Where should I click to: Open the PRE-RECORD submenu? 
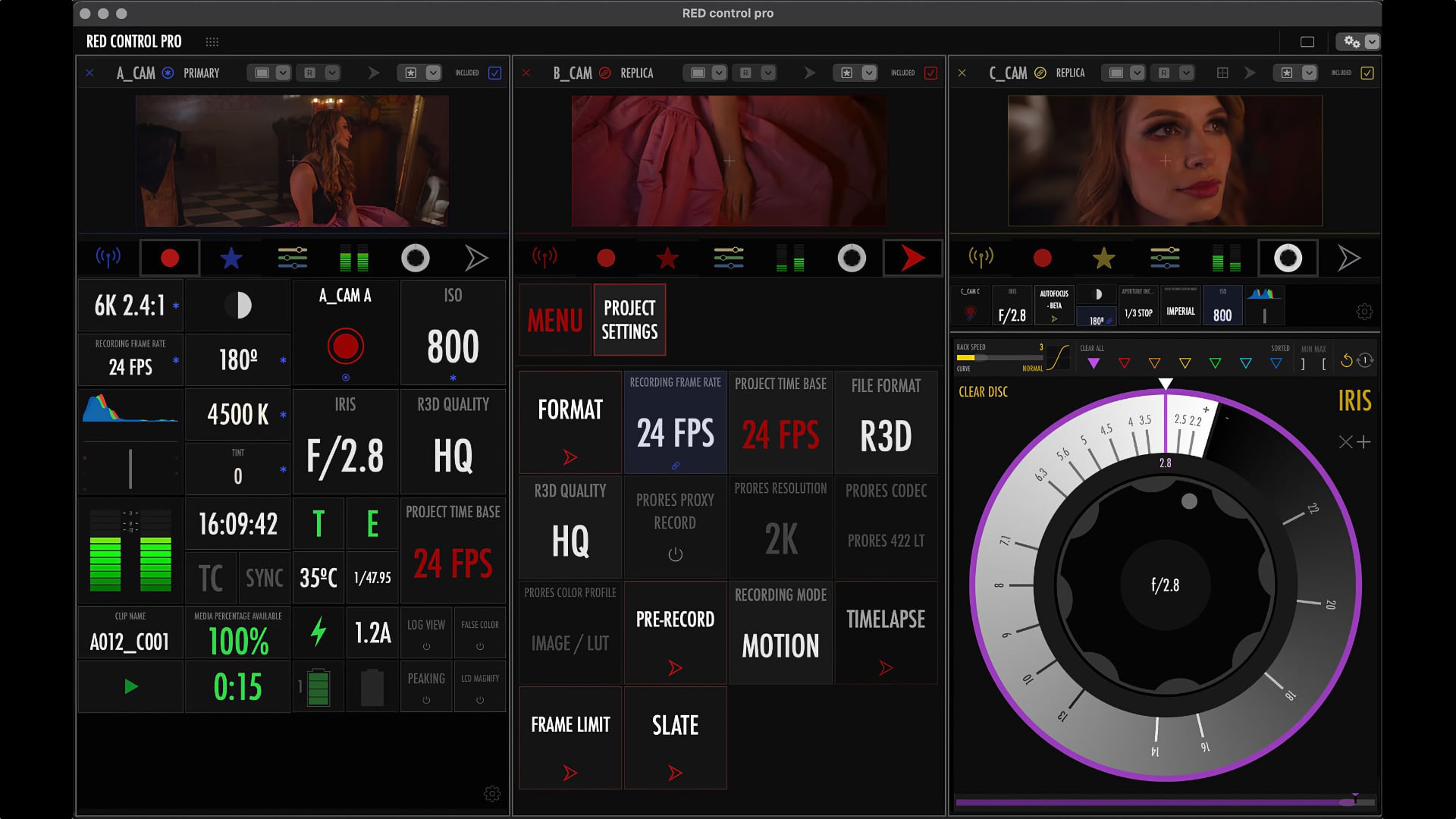click(x=675, y=633)
